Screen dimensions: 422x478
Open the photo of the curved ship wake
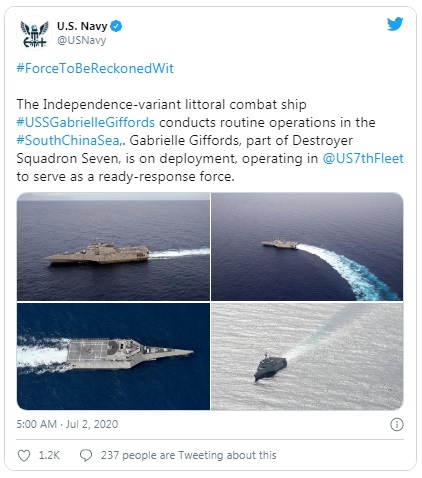coord(307,247)
